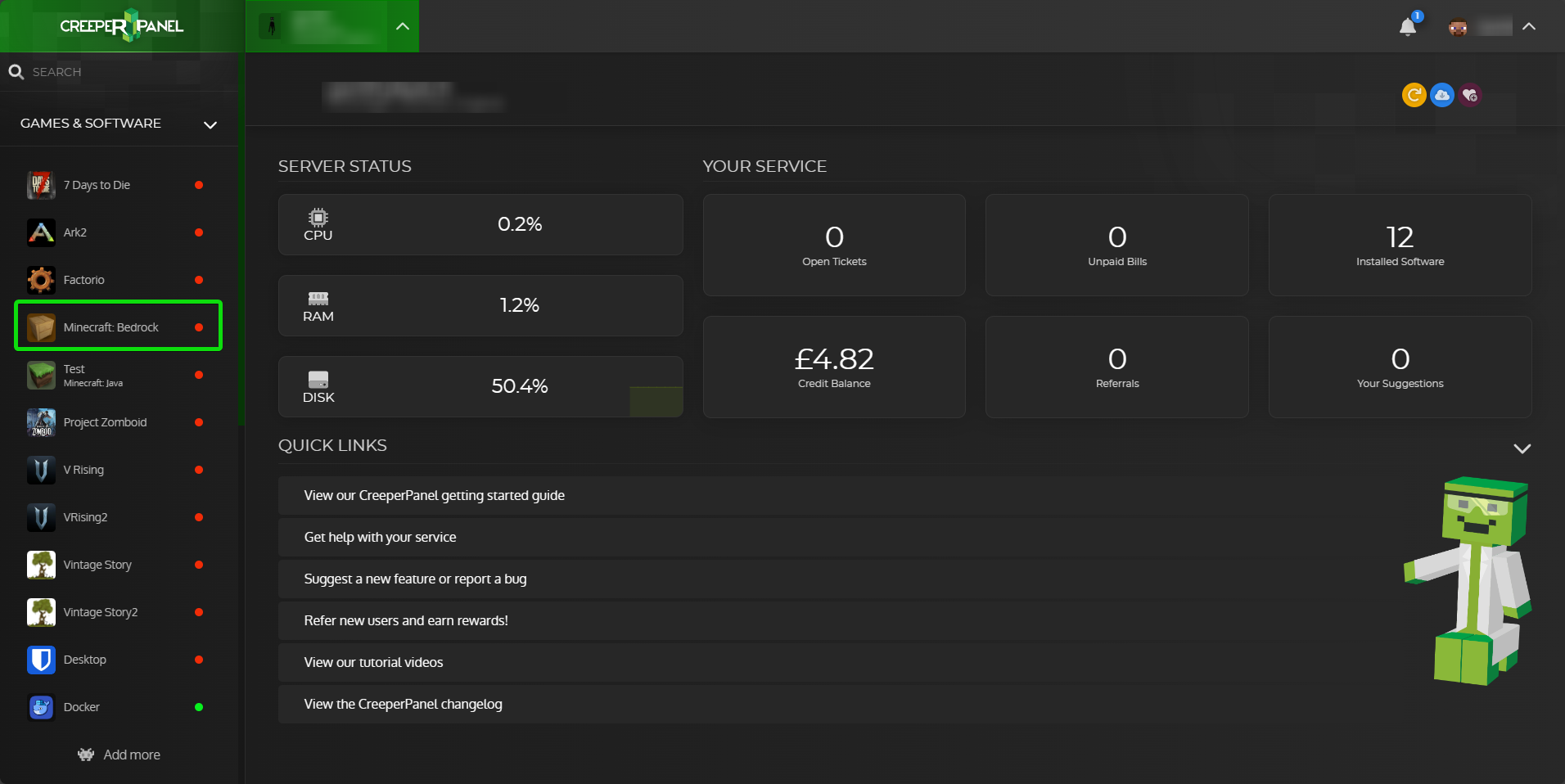
Task: Click the 50.4% disk usage value
Action: [x=520, y=386]
